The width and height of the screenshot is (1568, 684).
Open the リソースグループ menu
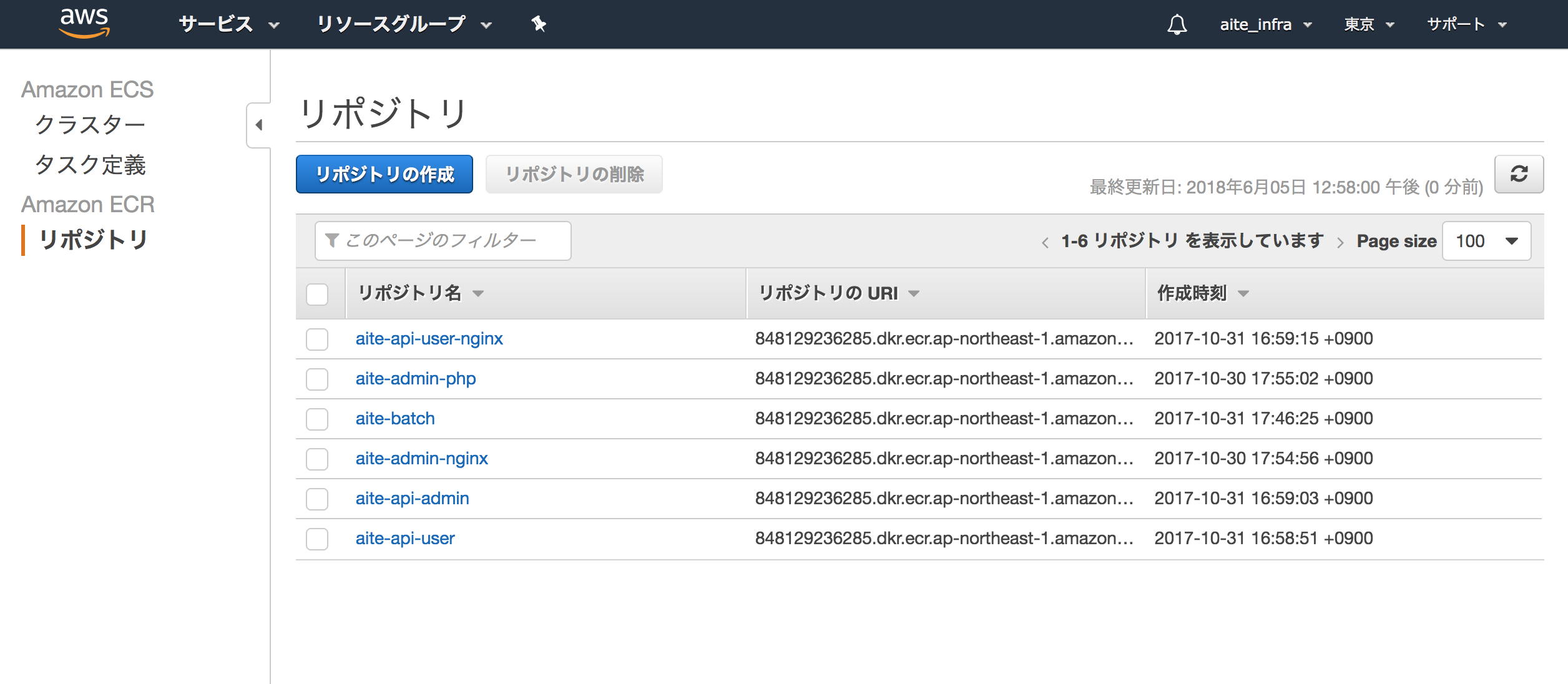pyautogui.click(x=404, y=24)
